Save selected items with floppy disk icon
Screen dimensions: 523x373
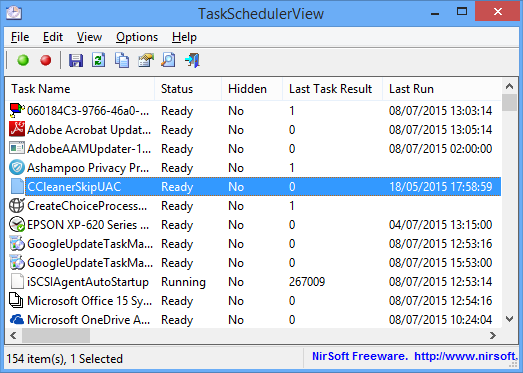tap(76, 60)
